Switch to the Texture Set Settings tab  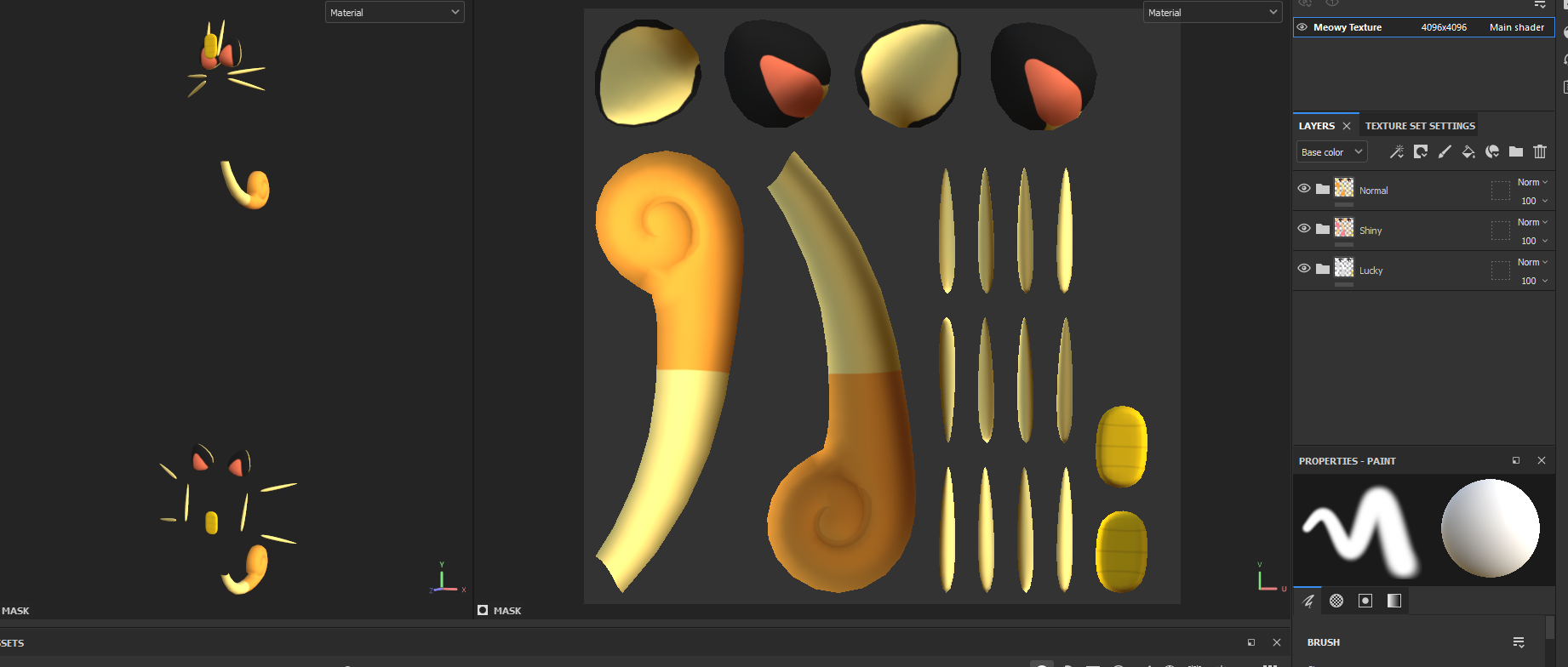(1420, 126)
